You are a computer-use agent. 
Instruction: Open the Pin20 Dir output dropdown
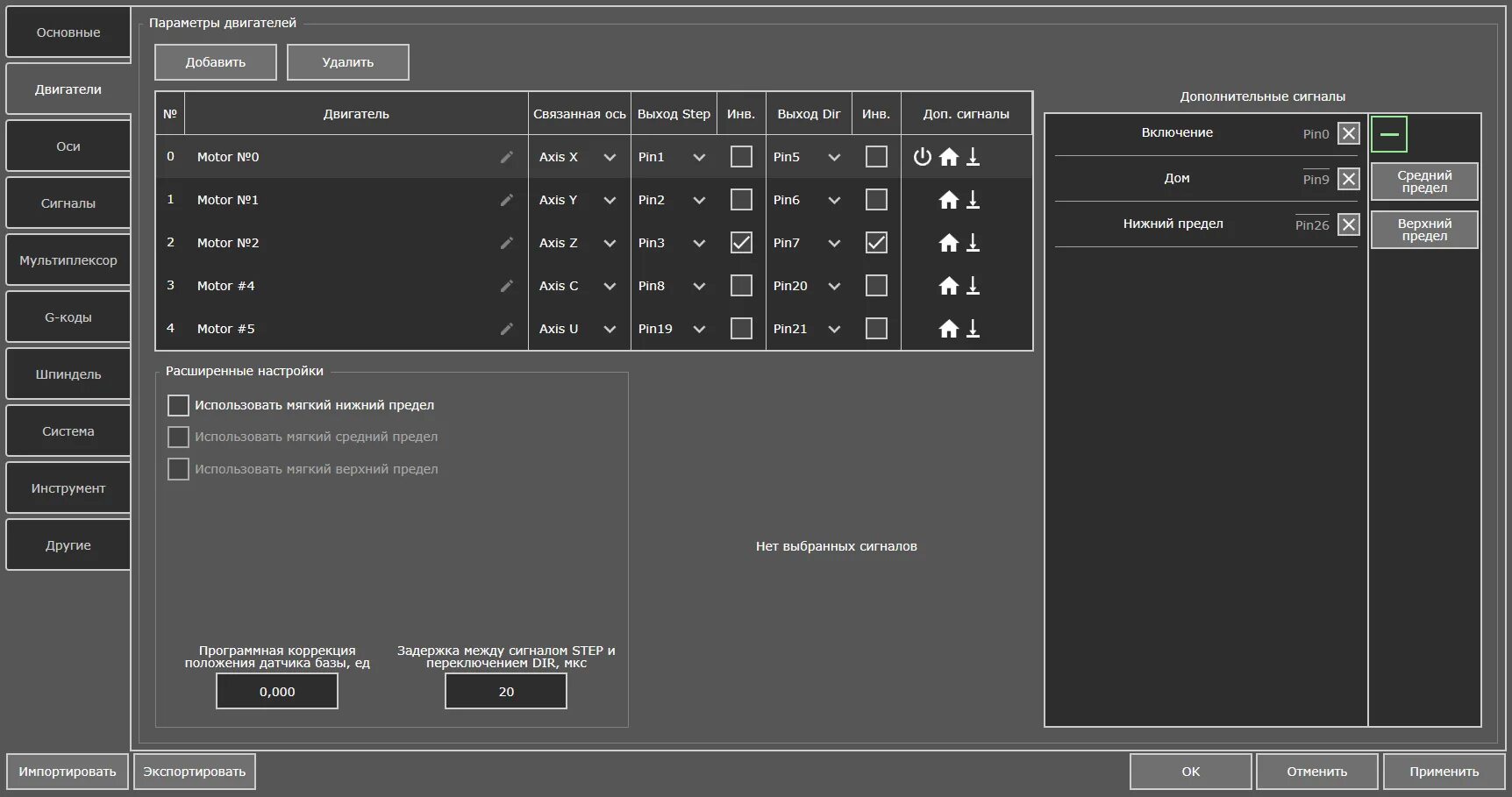click(809, 286)
